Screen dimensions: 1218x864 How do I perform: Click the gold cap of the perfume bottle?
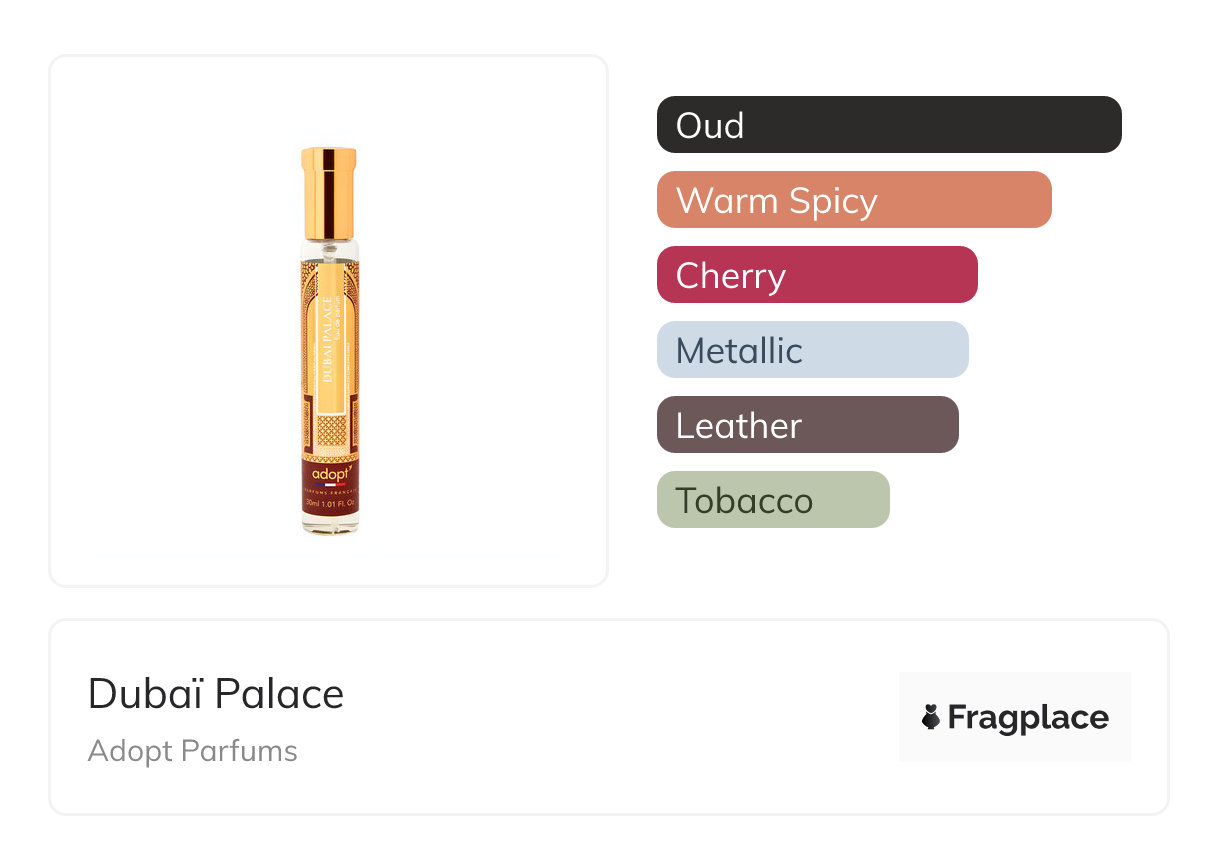[329, 192]
